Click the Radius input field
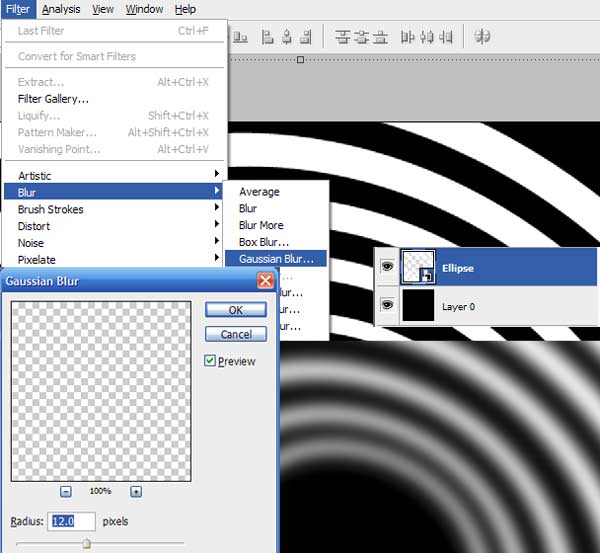 (71, 521)
